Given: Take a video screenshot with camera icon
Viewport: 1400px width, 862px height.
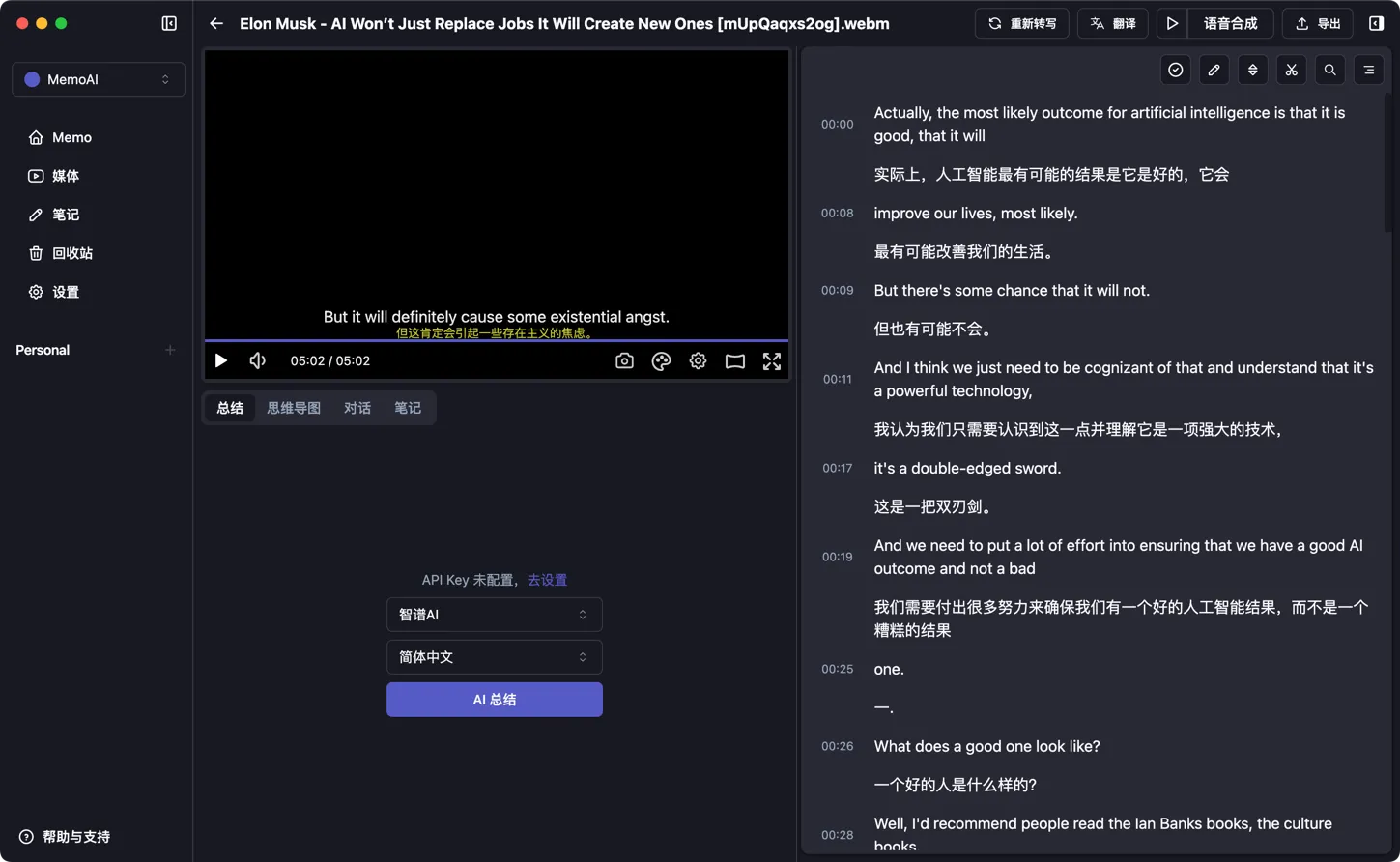Looking at the screenshot, I should (624, 360).
